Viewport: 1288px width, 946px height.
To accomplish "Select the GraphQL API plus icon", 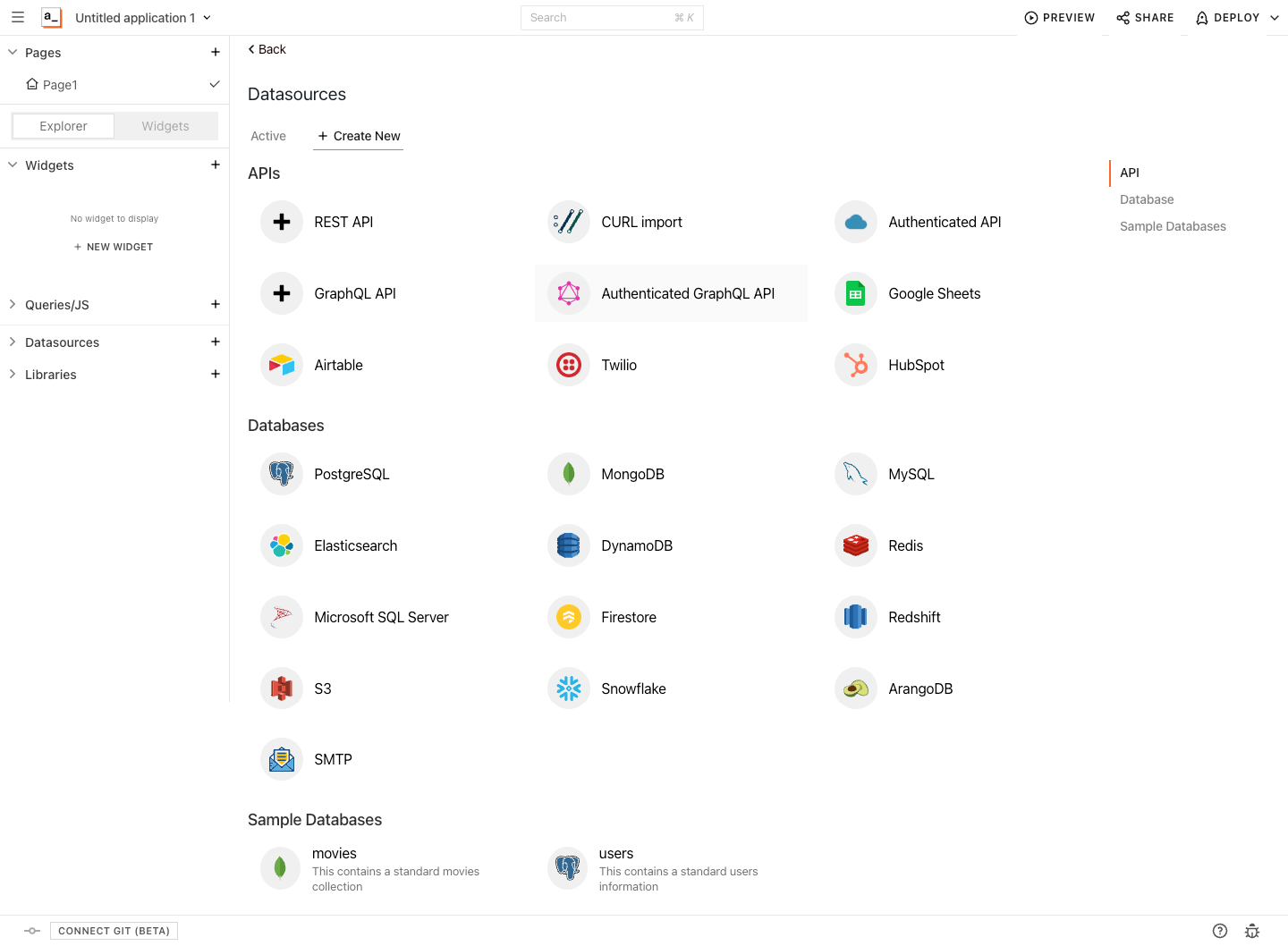I will (282, 293).
